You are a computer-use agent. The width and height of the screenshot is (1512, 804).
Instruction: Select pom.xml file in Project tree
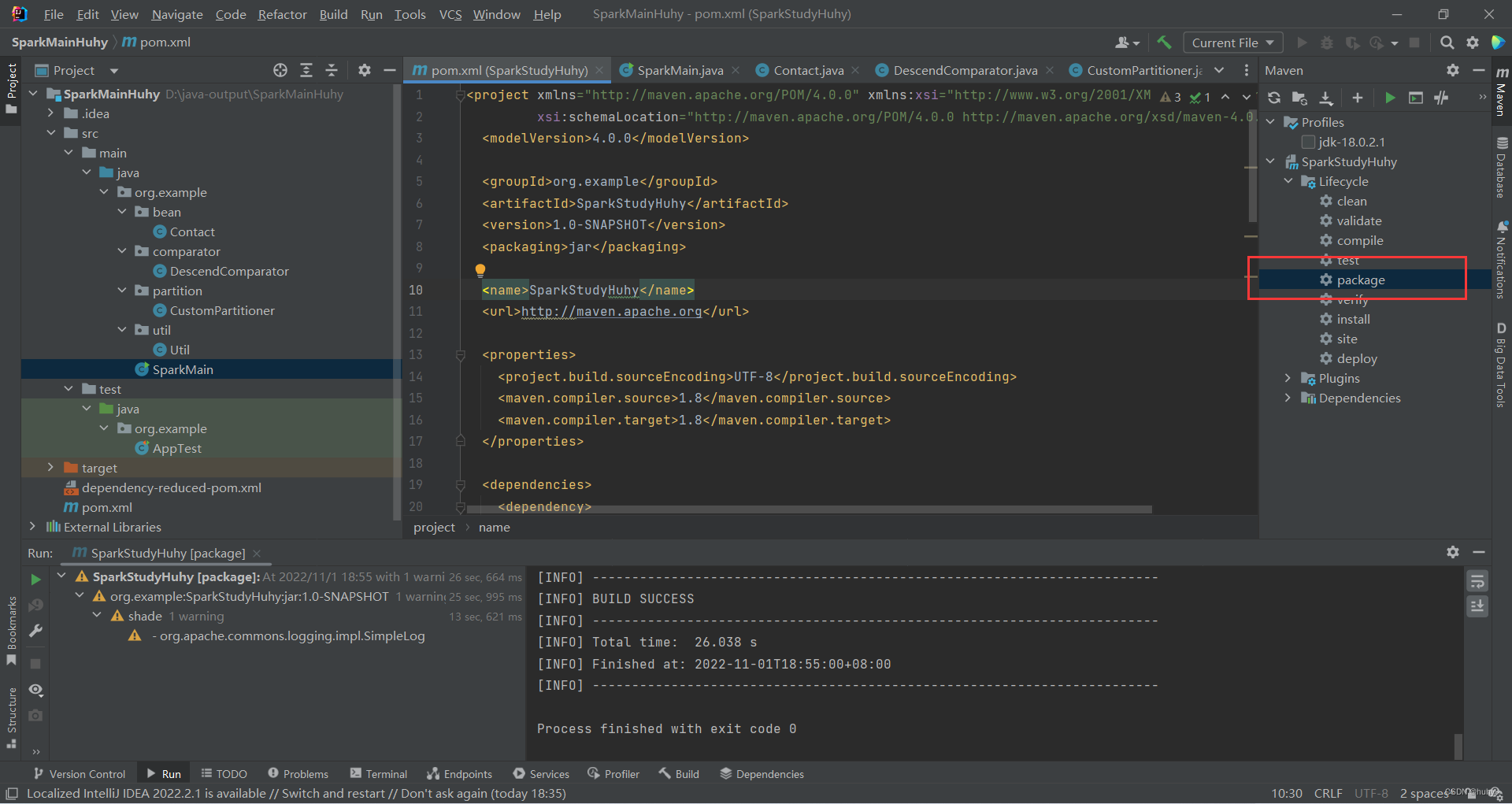[x=107, y=507]
